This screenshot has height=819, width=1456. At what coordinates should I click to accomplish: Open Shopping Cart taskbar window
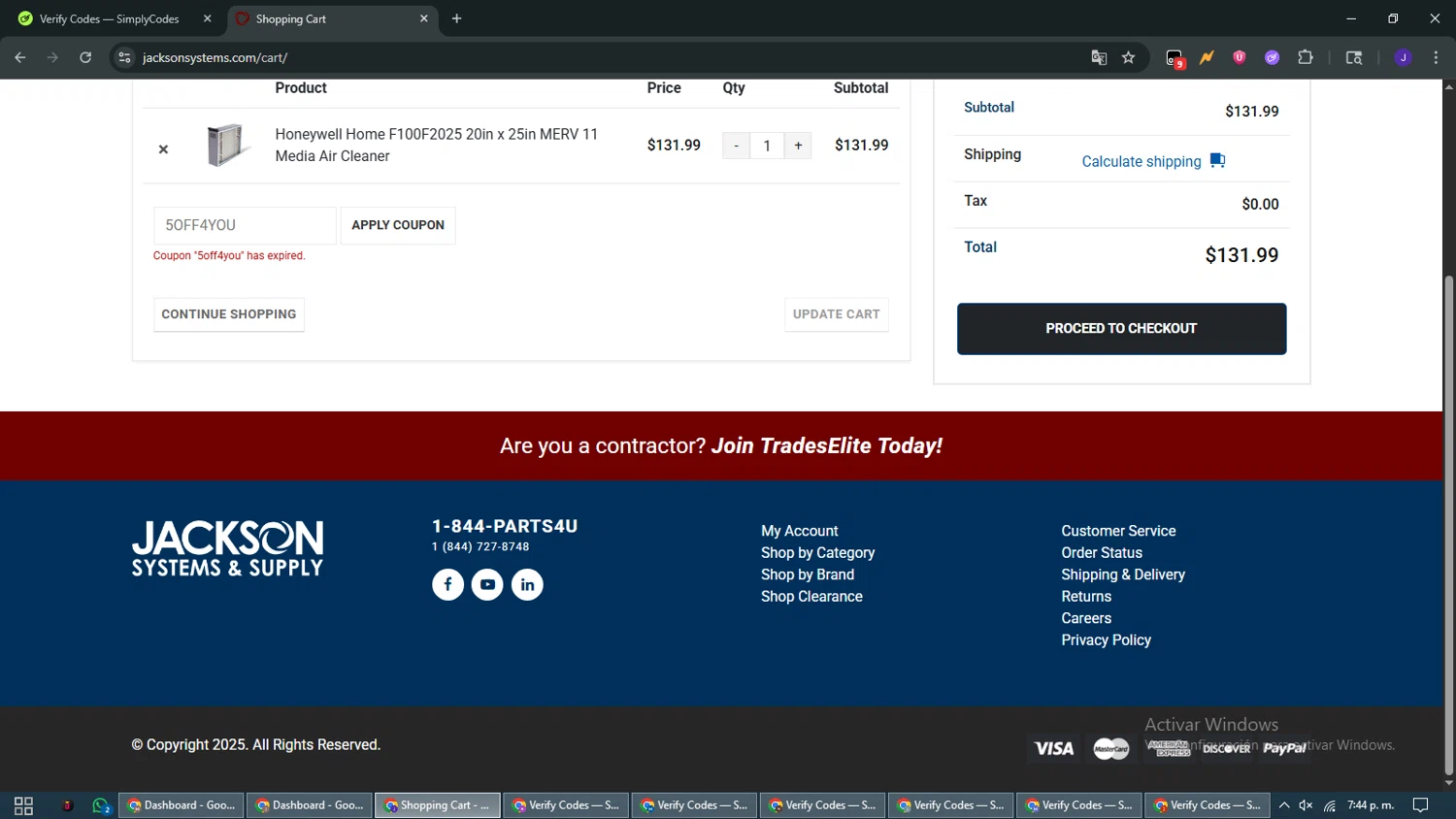tap(438, 805)
